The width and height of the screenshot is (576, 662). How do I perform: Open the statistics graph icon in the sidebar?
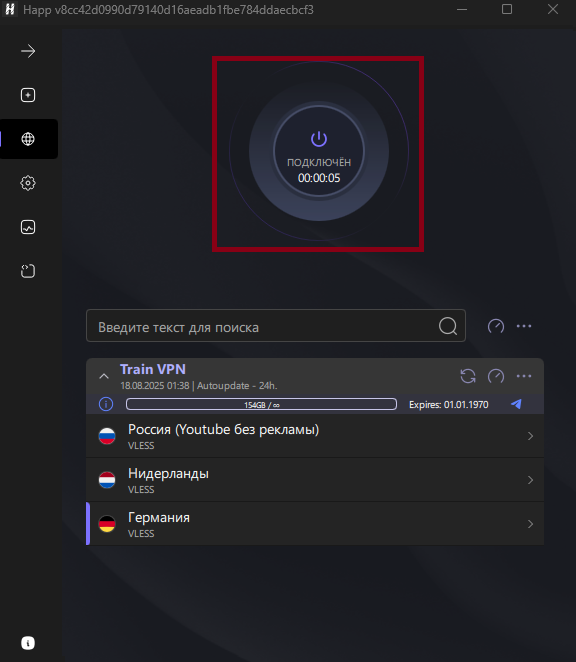pos(28,227)
